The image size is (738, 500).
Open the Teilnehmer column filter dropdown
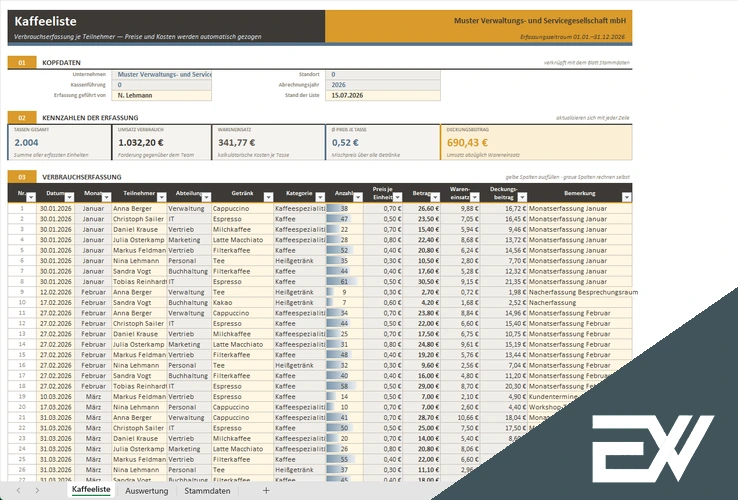pos(161,197)
